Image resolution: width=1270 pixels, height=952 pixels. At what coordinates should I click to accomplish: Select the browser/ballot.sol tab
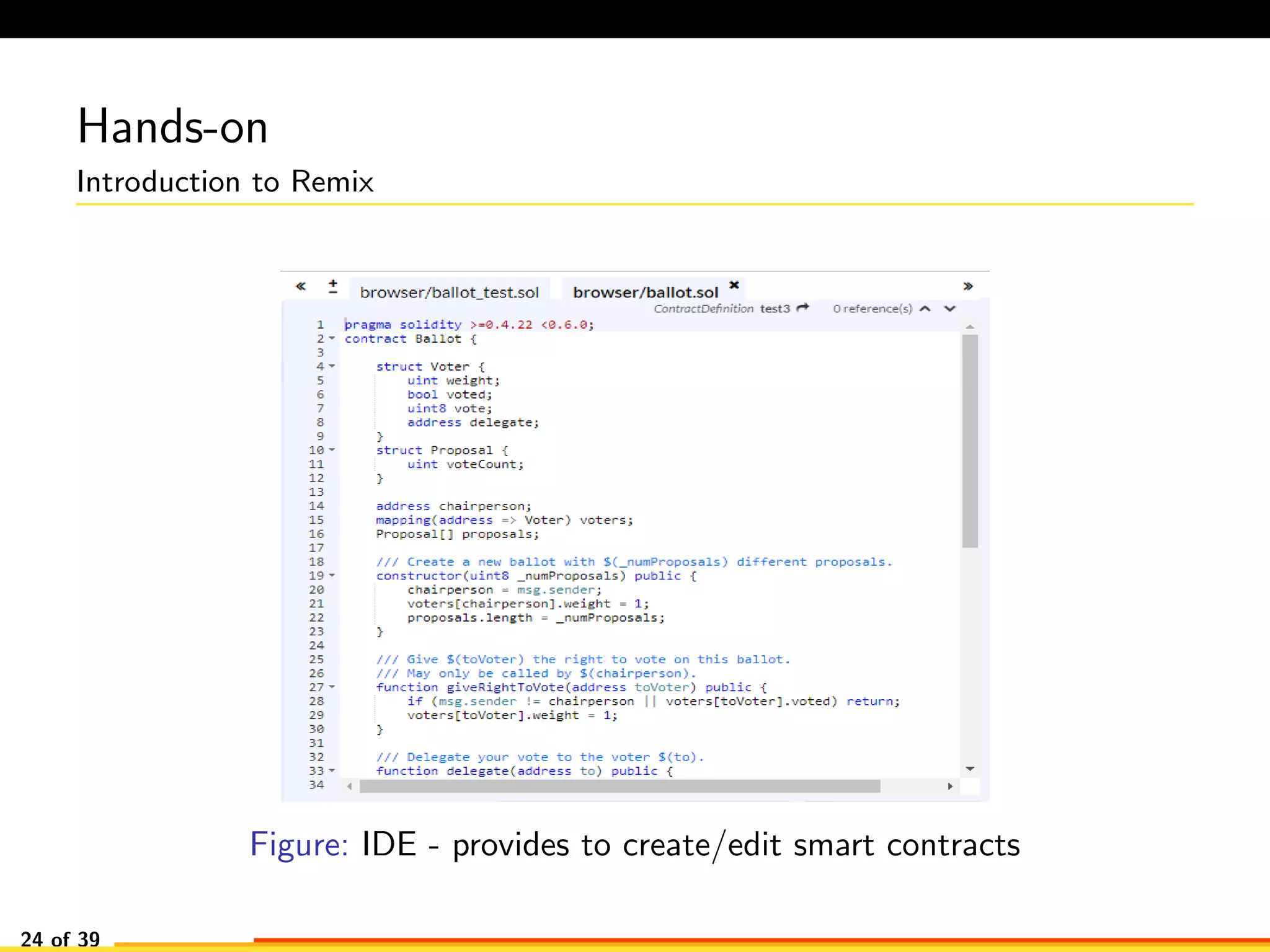point(646,292)
